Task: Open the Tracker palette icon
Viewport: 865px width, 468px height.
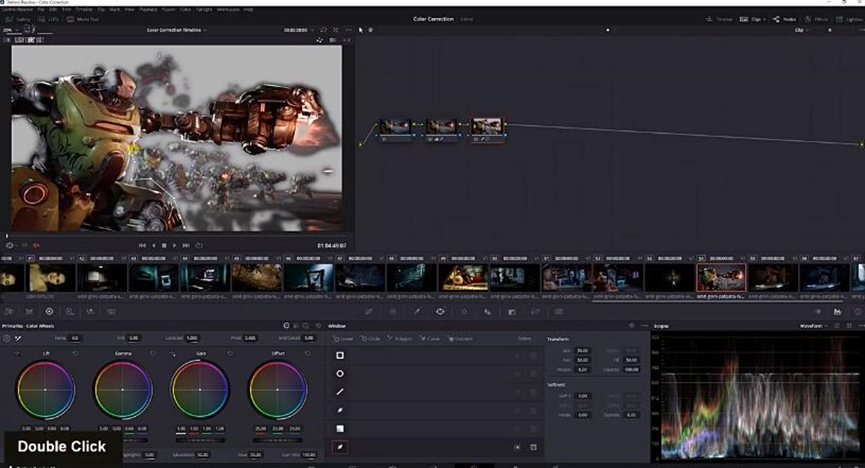Action: point(464,311)
